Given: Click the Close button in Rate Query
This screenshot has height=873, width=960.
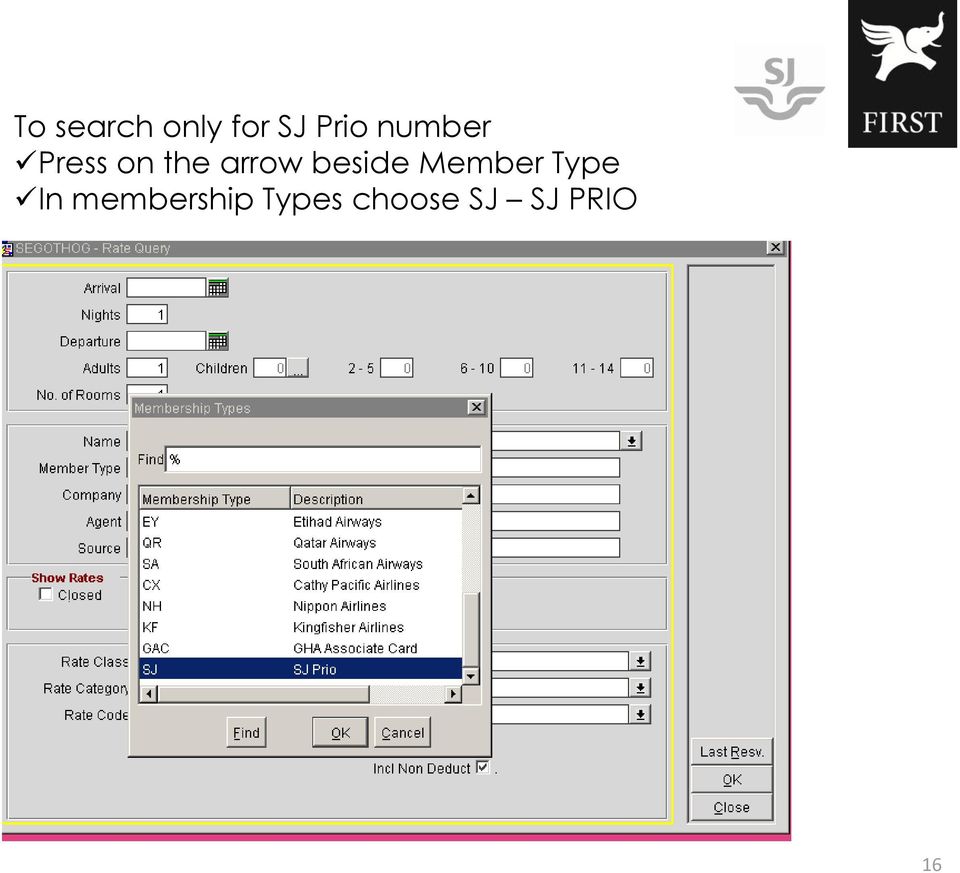Looking at the screenshot, I should coord(732,807).
